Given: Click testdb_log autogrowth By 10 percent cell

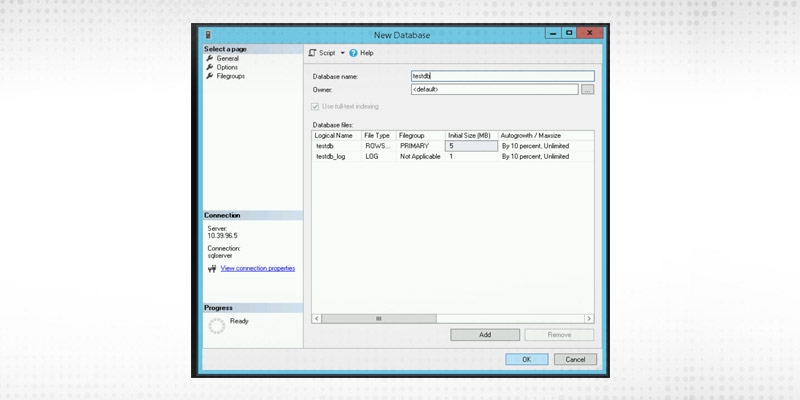Looking at the screenshot, I should (545, 157).
